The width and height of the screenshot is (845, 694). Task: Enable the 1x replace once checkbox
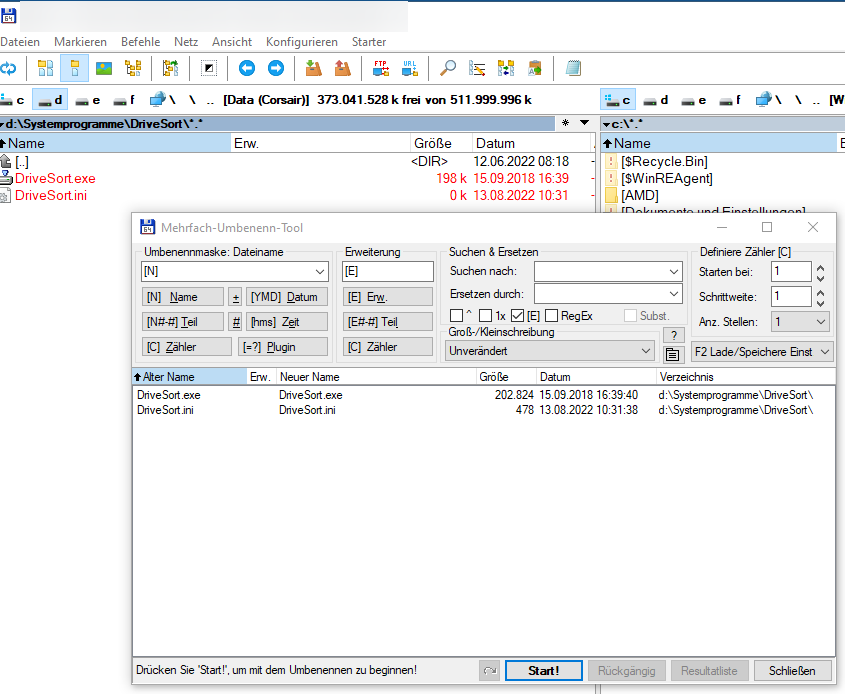coord(486,315)
